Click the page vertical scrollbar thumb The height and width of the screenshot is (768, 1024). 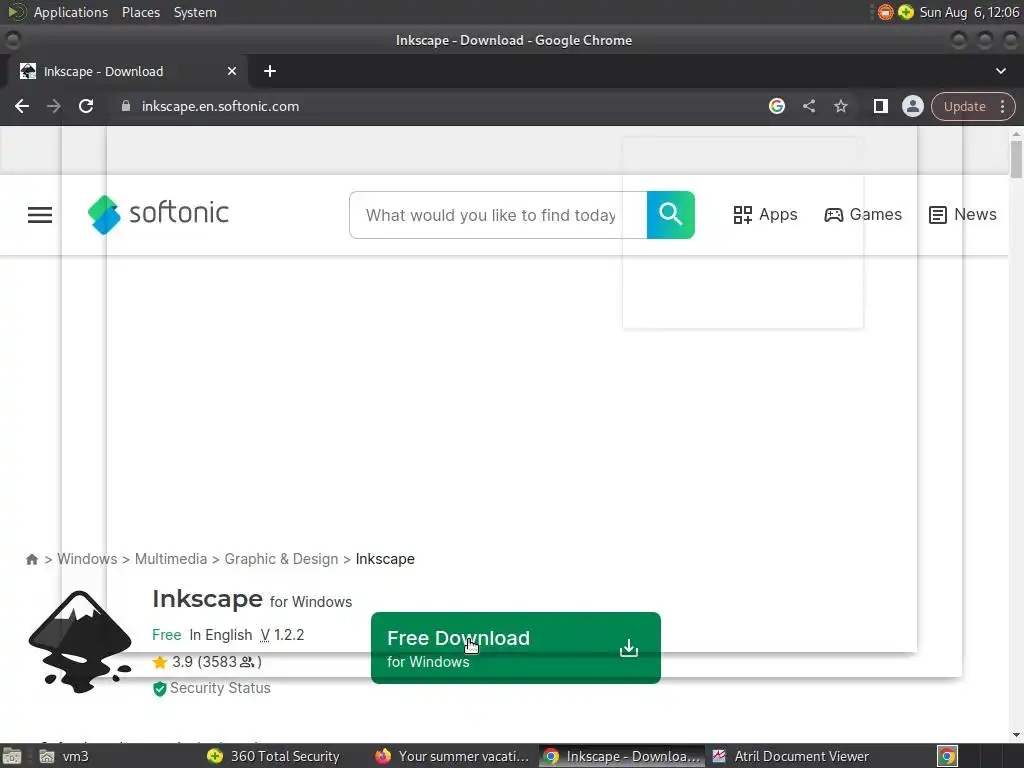coord(1016,159)
